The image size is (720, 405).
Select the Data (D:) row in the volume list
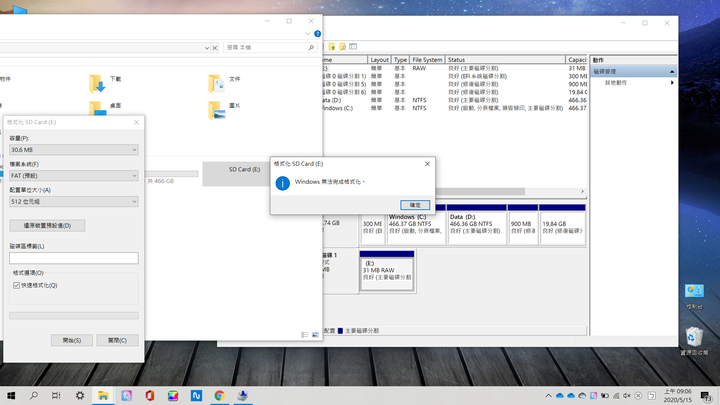click(x=455, y=100)
